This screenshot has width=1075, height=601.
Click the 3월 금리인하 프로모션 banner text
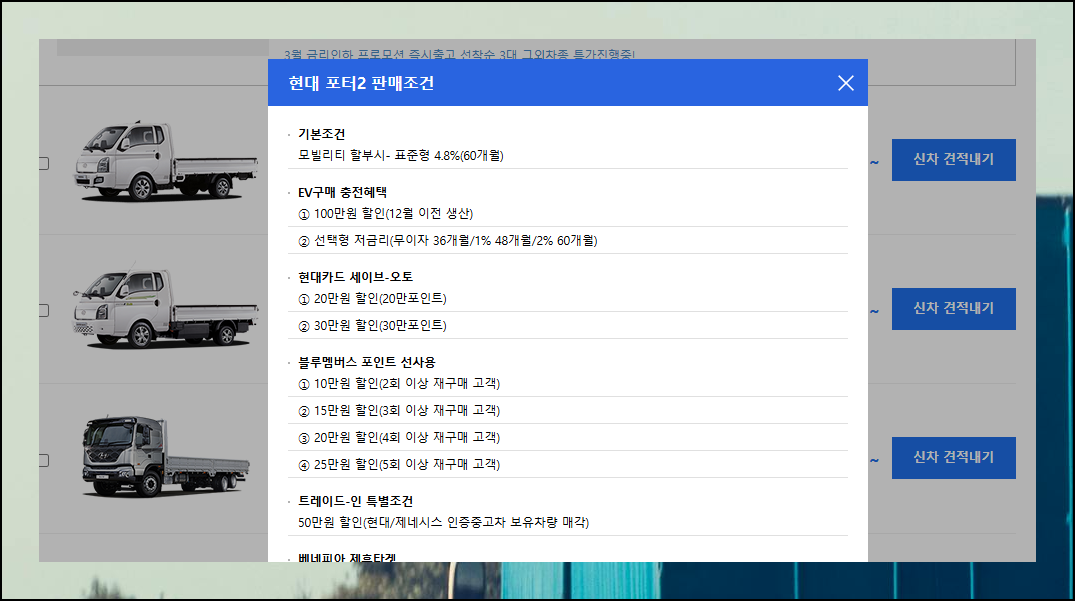pos(459,54)
